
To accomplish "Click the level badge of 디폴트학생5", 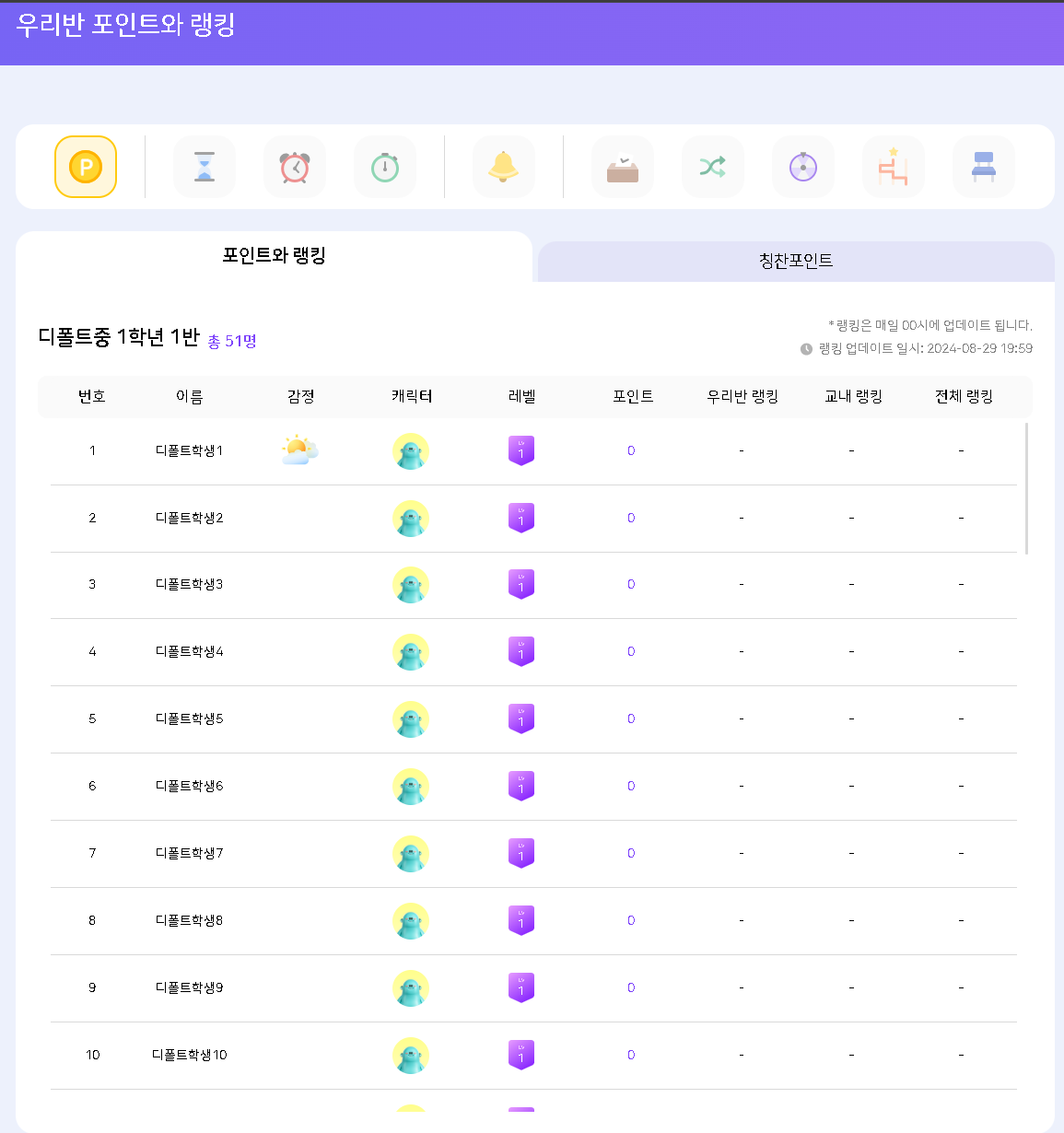I will pyautogui.click(x=521, y=718).
